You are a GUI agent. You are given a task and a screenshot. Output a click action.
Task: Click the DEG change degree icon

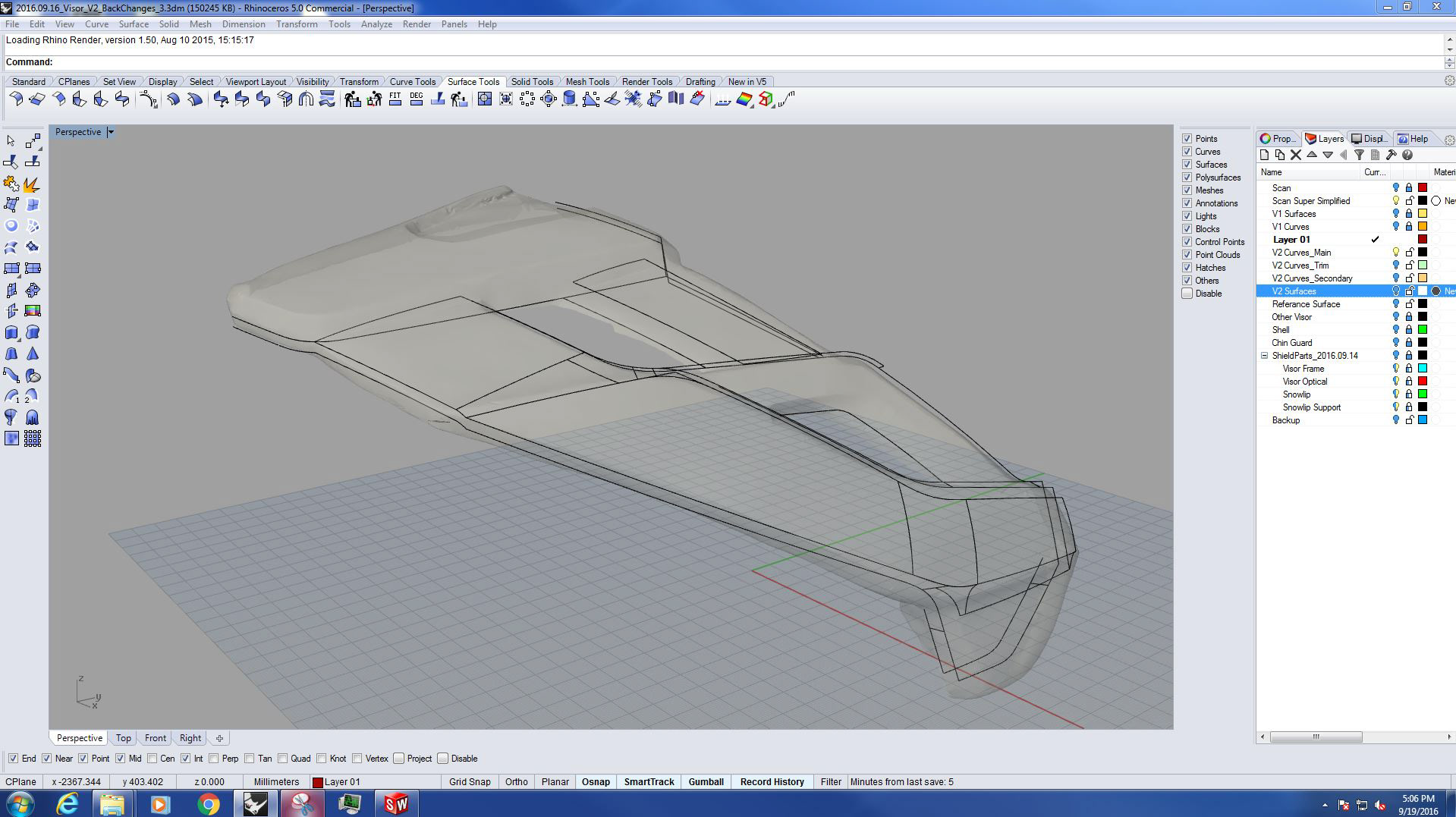coord(416,99)
